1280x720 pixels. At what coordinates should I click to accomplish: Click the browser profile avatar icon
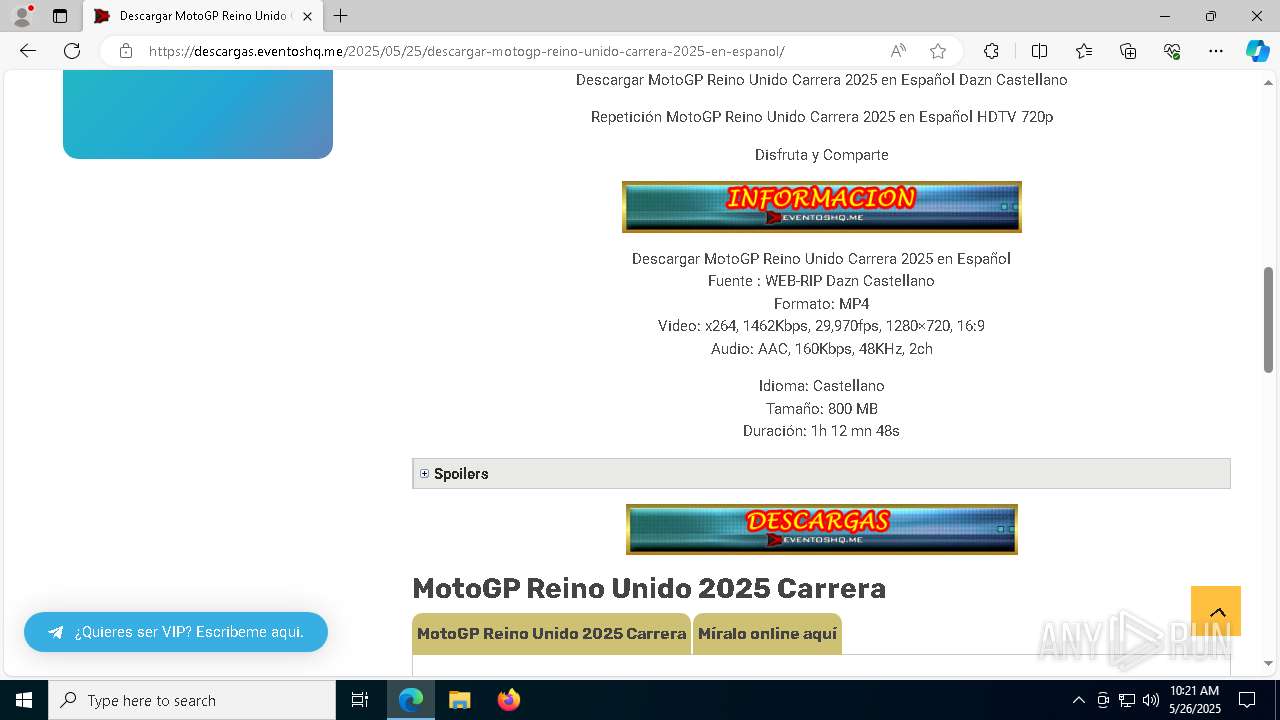22,16
